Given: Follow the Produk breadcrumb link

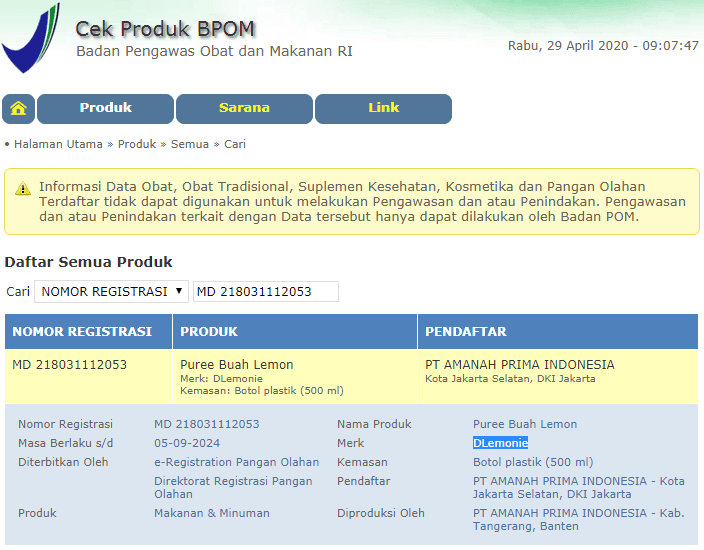Looking at the screenshot, I should tap(137, 144).
